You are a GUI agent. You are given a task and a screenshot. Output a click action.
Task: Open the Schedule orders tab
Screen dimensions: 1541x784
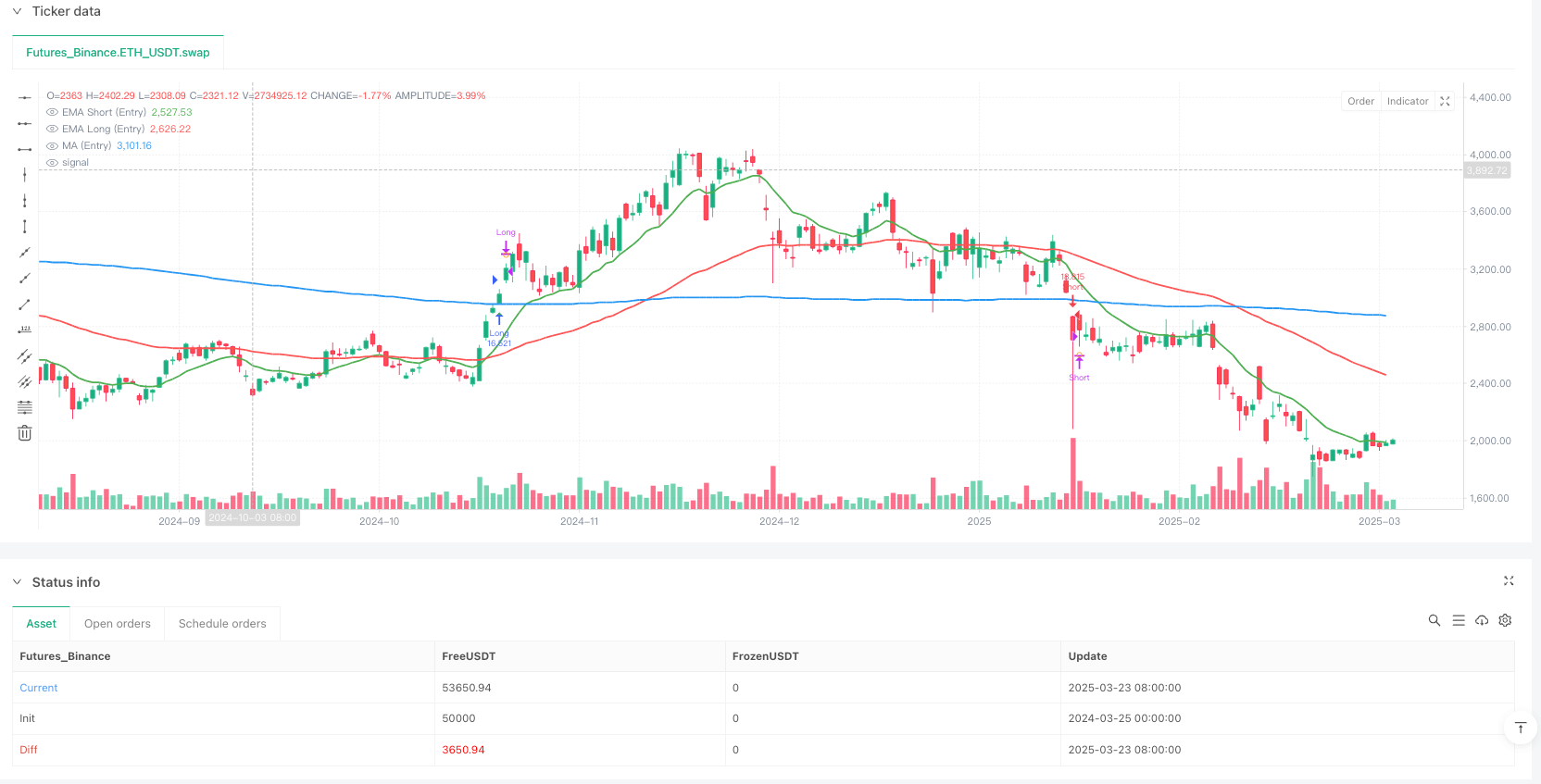point(222,624)
